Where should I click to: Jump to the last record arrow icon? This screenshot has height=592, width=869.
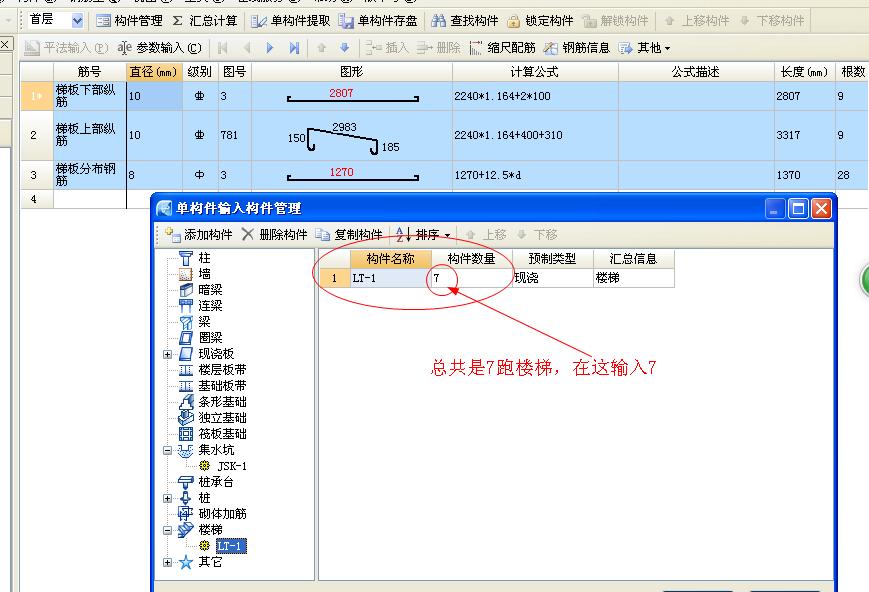pos(294,48)
